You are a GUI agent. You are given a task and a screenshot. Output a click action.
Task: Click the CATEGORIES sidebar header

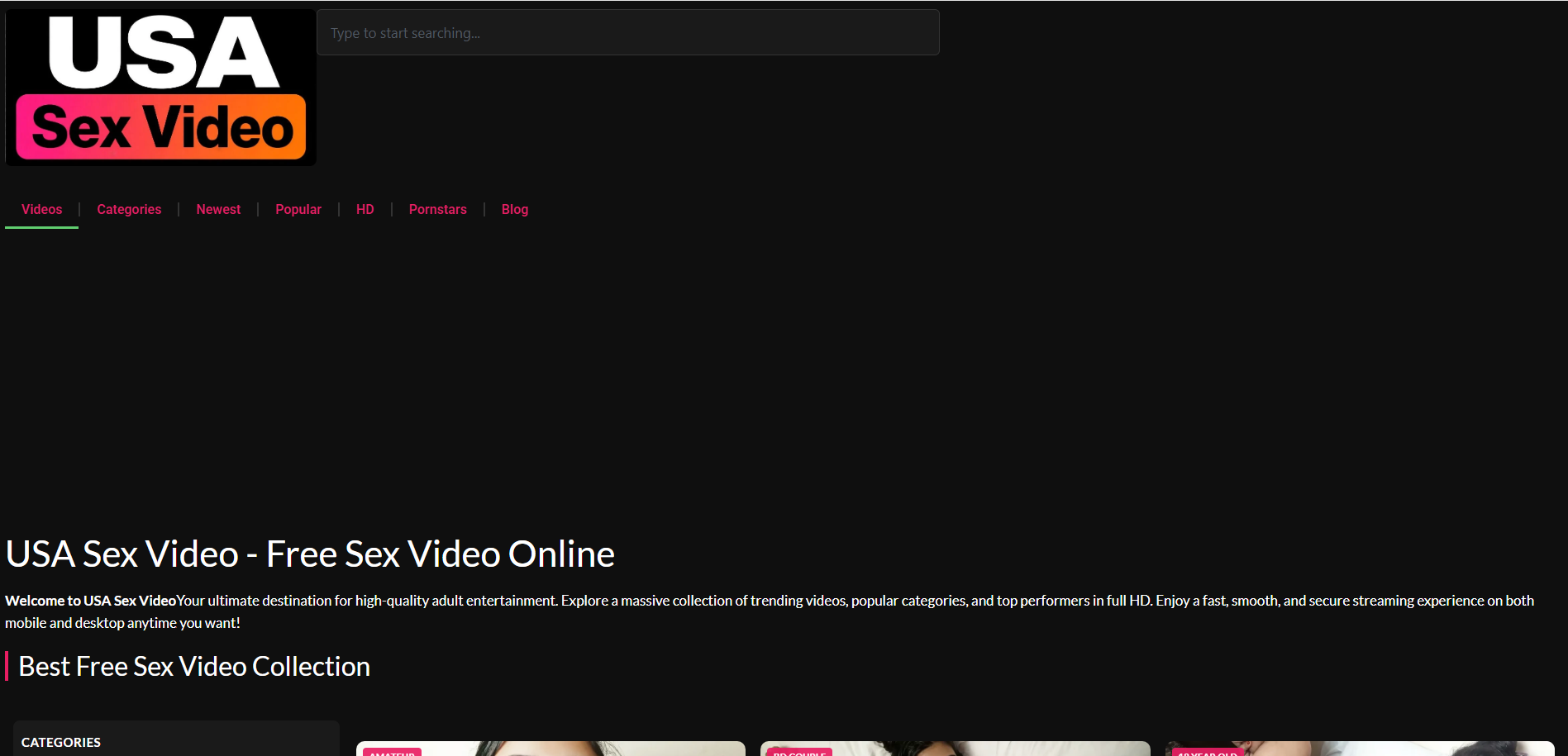point(61,742)
